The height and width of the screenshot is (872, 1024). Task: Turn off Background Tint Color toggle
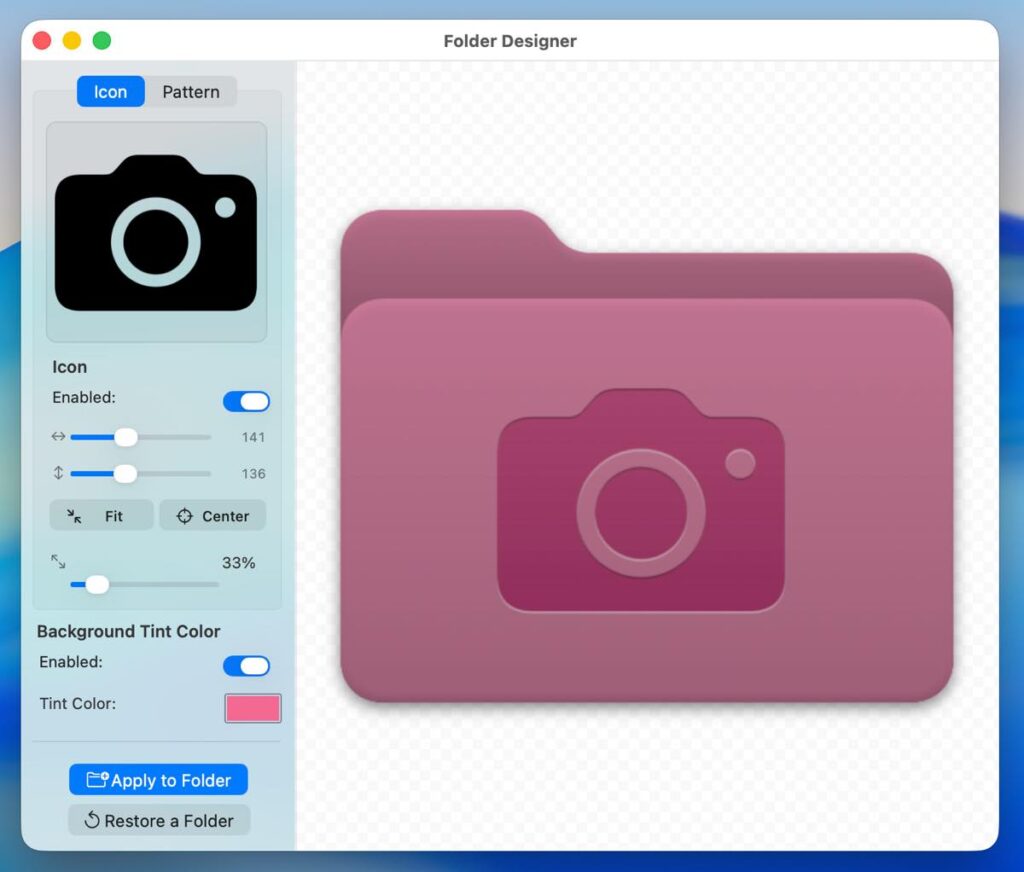[x=246, y=666]
